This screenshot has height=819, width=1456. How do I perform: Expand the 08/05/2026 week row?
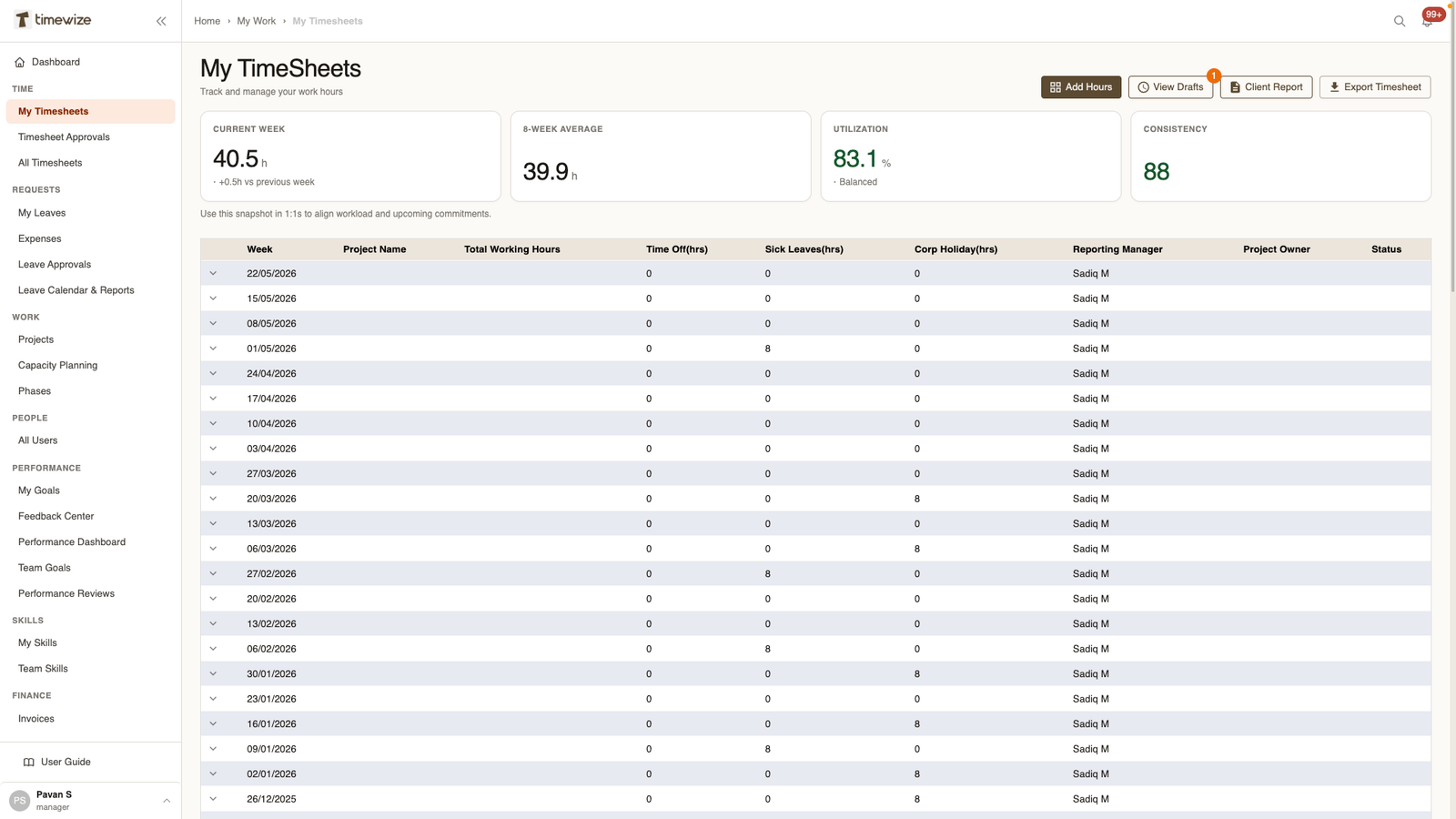(213, 324)
